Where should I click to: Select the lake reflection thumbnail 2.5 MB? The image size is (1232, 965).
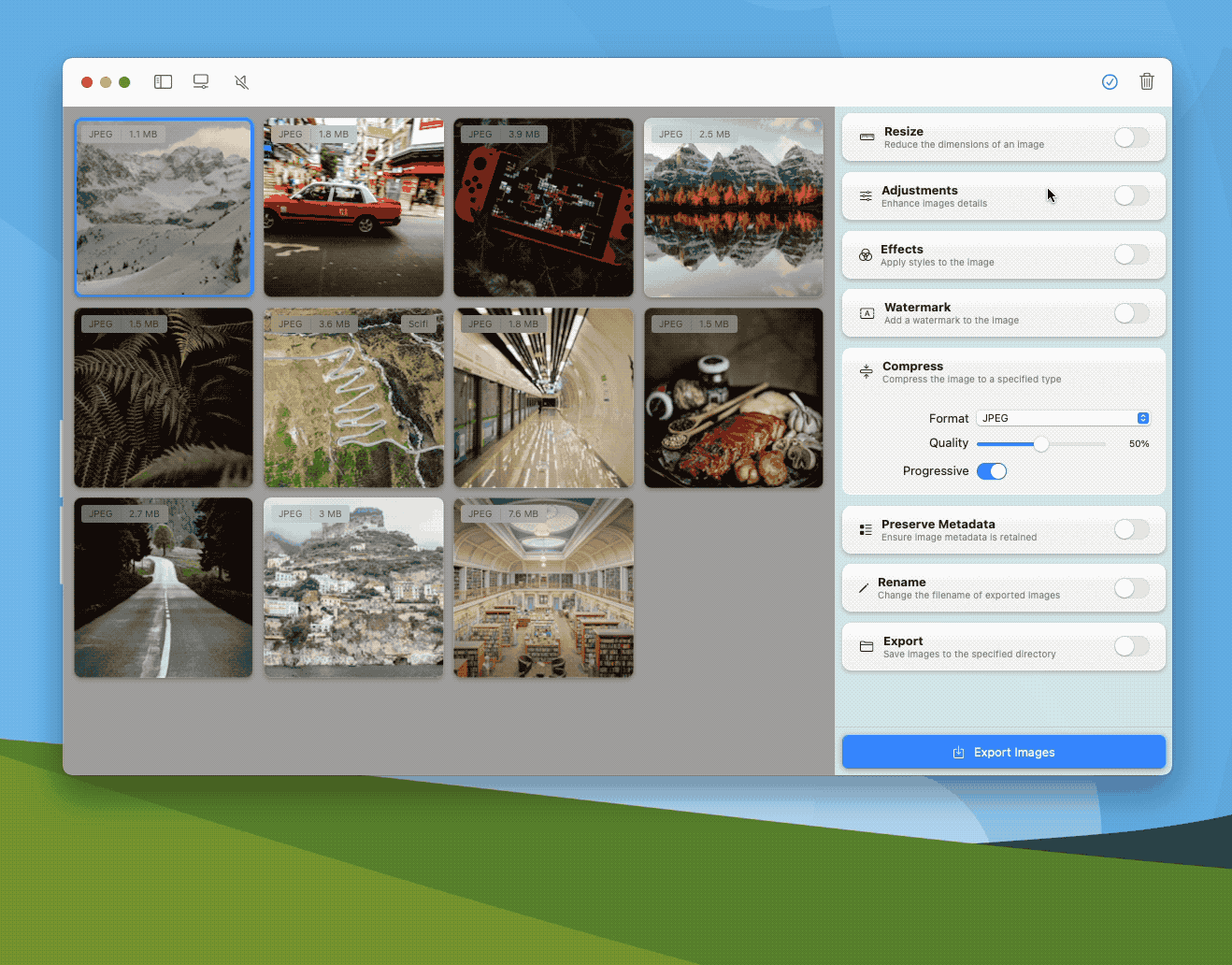pyautogui.click(x=734, y=208)
